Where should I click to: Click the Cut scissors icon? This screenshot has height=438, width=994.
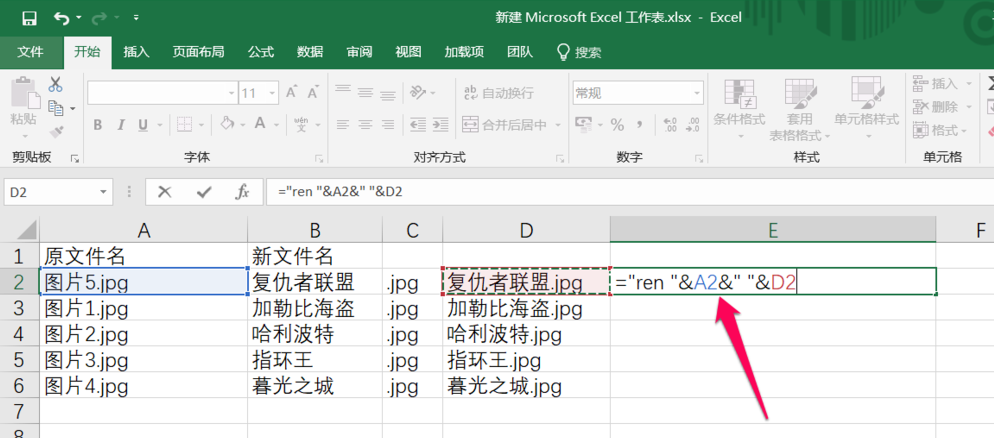click(x=55, y=85)
